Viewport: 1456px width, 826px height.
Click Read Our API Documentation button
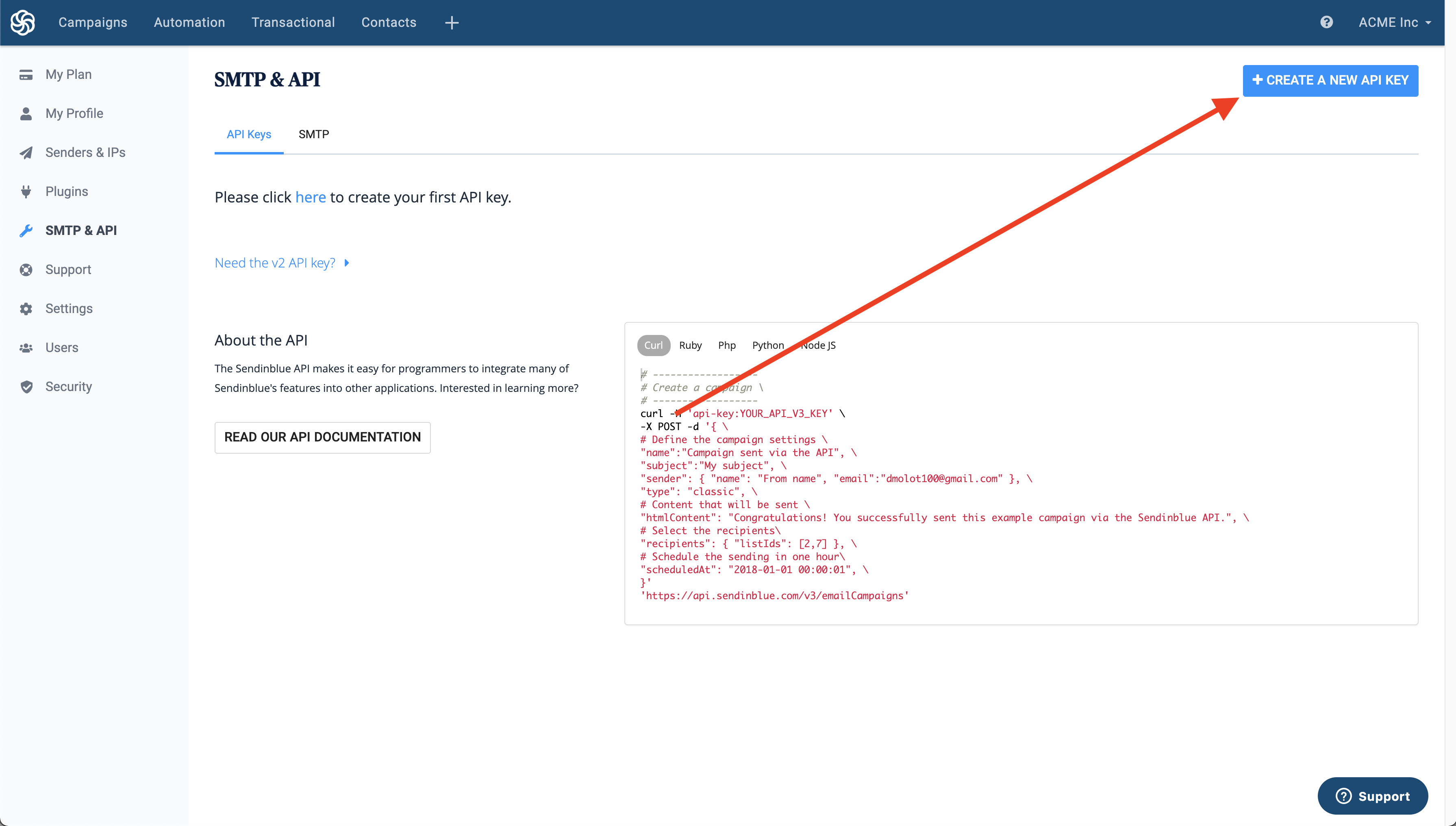[x=322, y=437]
